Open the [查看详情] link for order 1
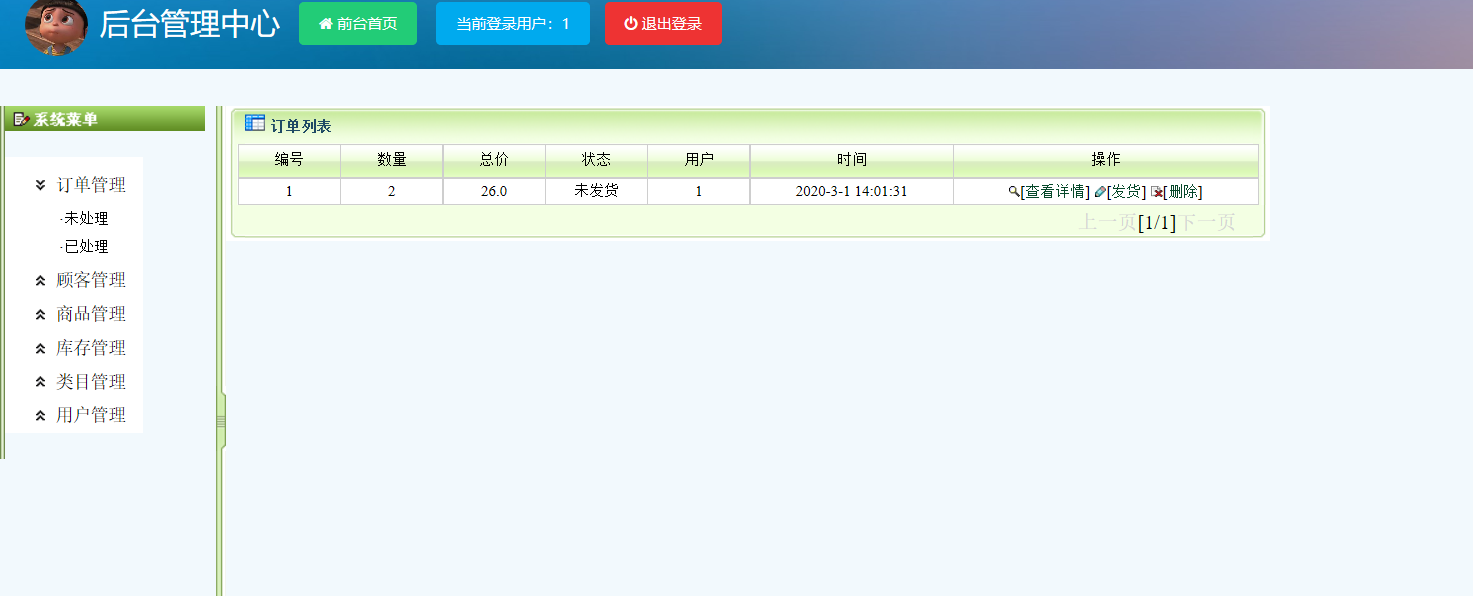This screenshot has height=596, width=1473. tap(1055, 192)
